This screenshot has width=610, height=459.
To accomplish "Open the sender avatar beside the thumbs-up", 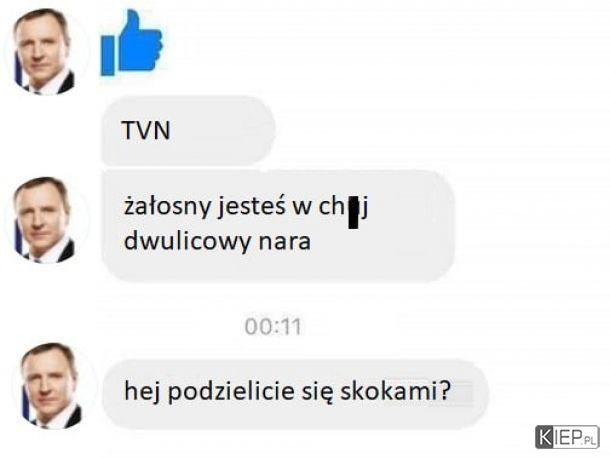I will click(43, 51).
